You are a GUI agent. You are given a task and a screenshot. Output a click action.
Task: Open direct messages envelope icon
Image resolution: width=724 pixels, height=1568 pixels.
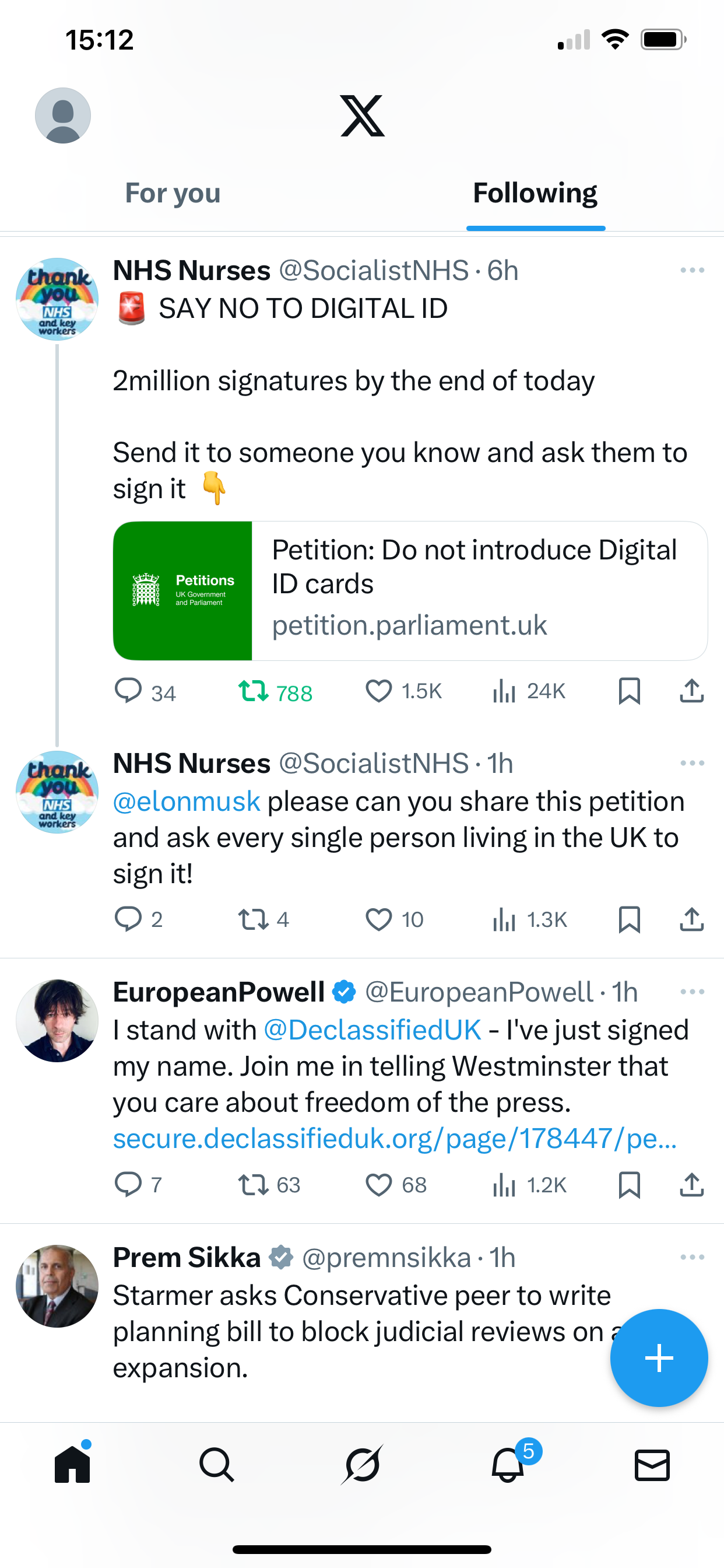(652, 1465)
